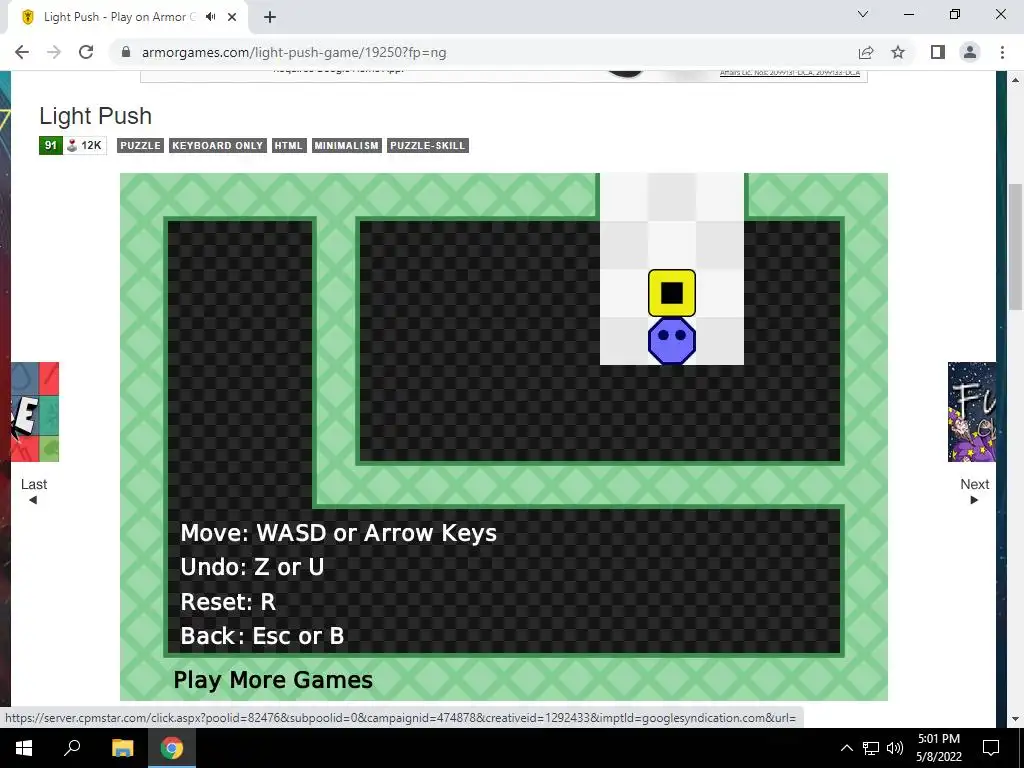Click the Undo: Z or U instruction
Image resolution: width=1024 pixels, height=768 pixels.
[252, 567]
